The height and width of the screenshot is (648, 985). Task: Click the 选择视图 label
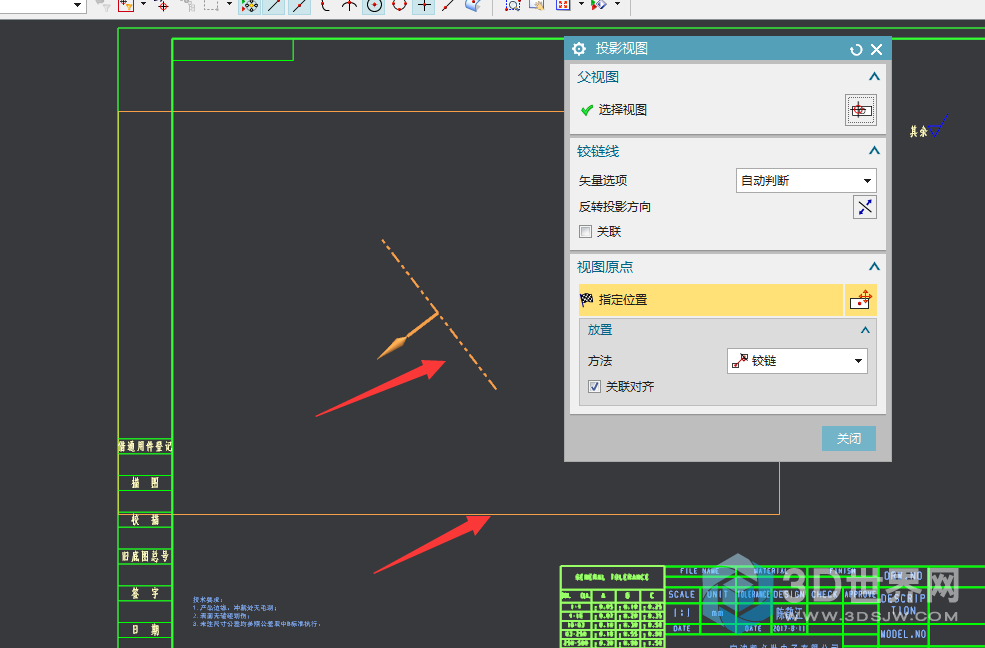click(x=623, y=110)
